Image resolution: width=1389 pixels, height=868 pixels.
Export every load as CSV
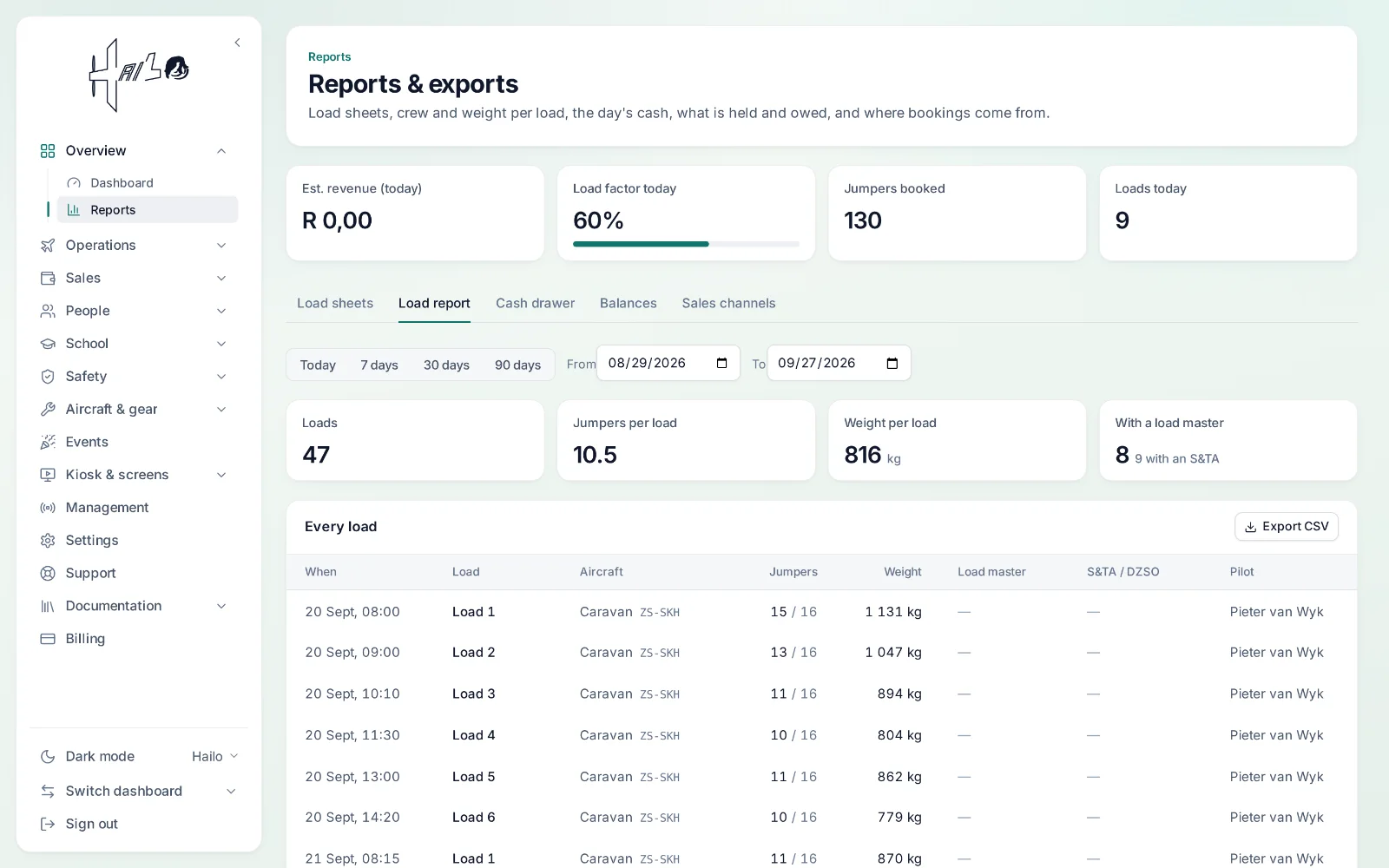(1287, 527)
